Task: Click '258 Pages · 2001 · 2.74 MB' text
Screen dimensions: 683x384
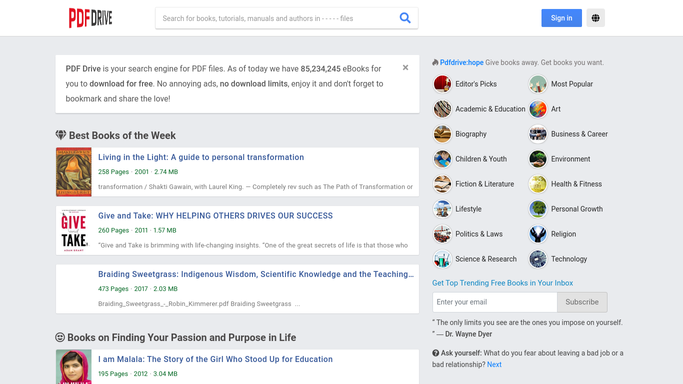Action: (138, 172)
